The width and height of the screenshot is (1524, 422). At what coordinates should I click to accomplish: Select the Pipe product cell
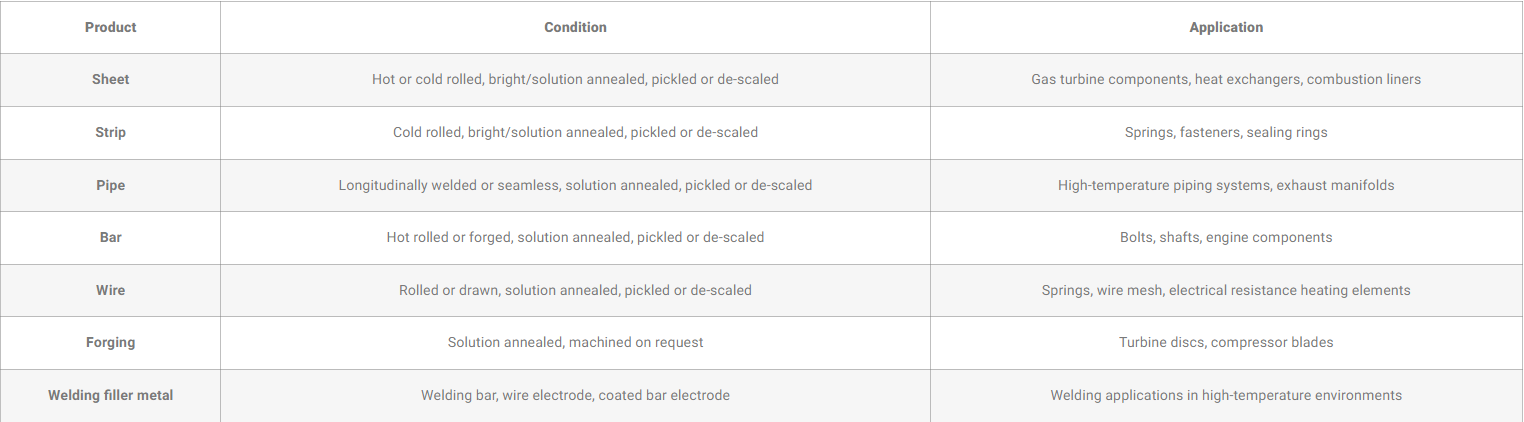(110, 185)
